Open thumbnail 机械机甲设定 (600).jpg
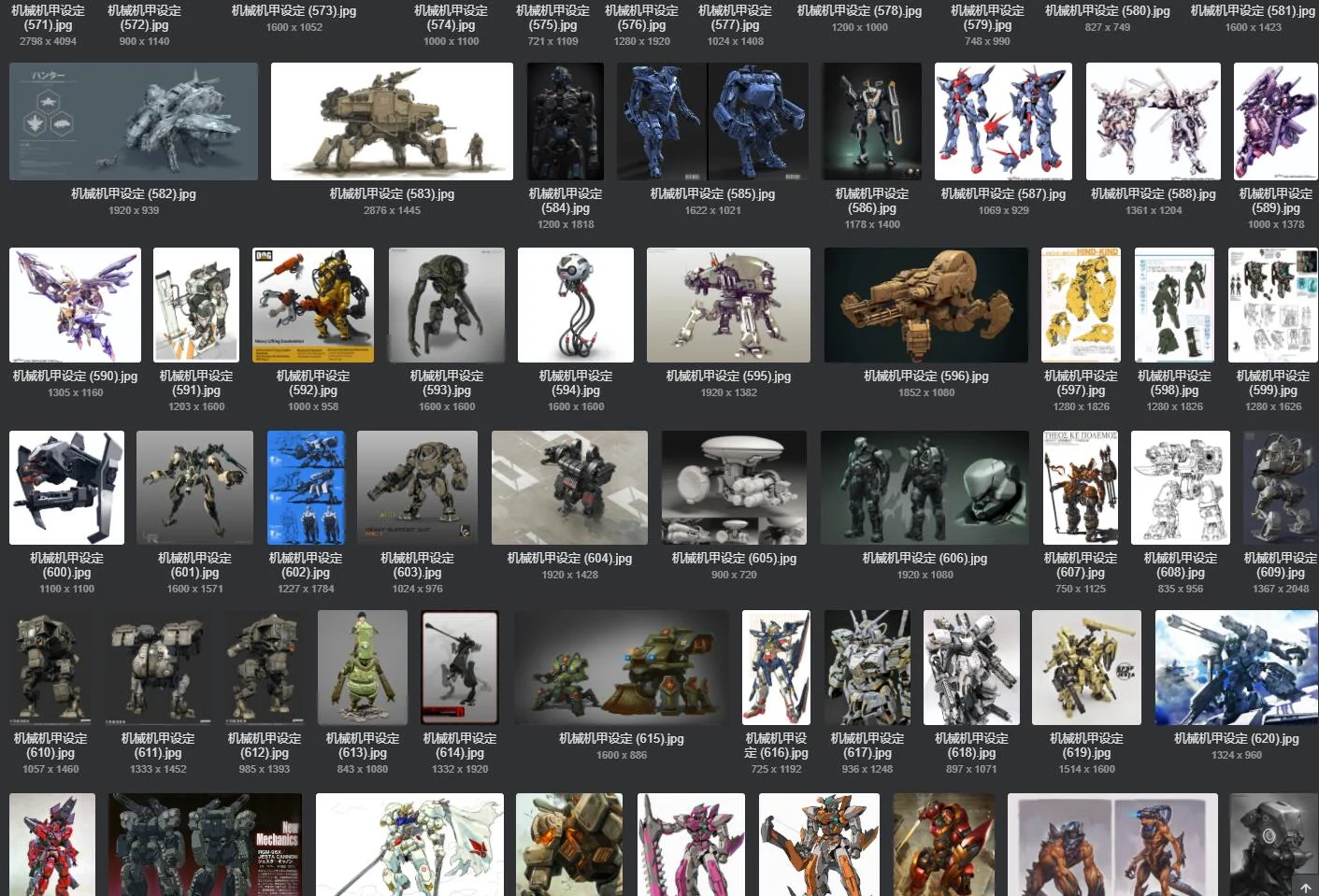1319x896 pixels. 66,488
